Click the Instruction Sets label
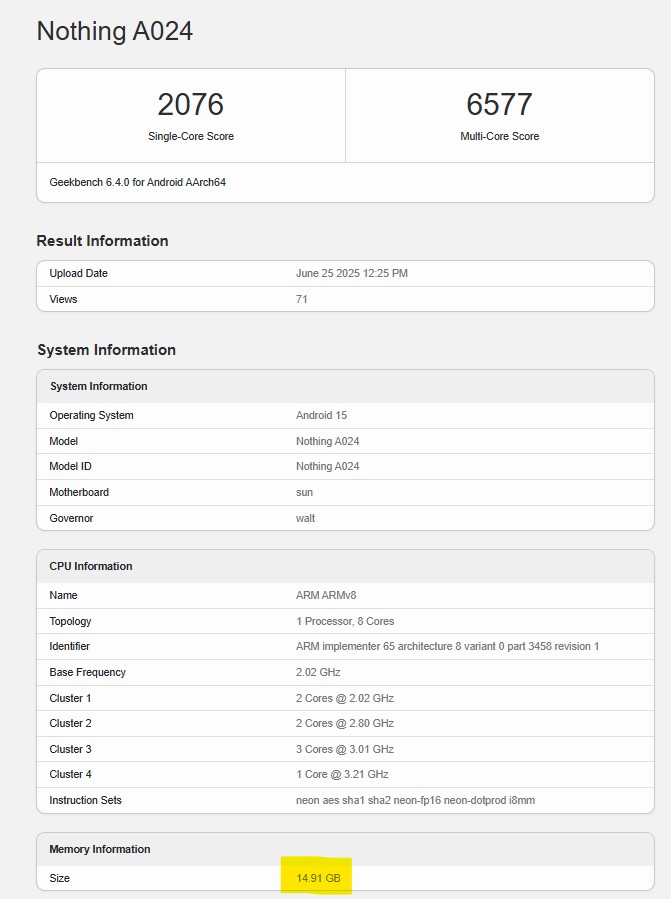Viewport: 671px width, 899px height. point(85,800)
